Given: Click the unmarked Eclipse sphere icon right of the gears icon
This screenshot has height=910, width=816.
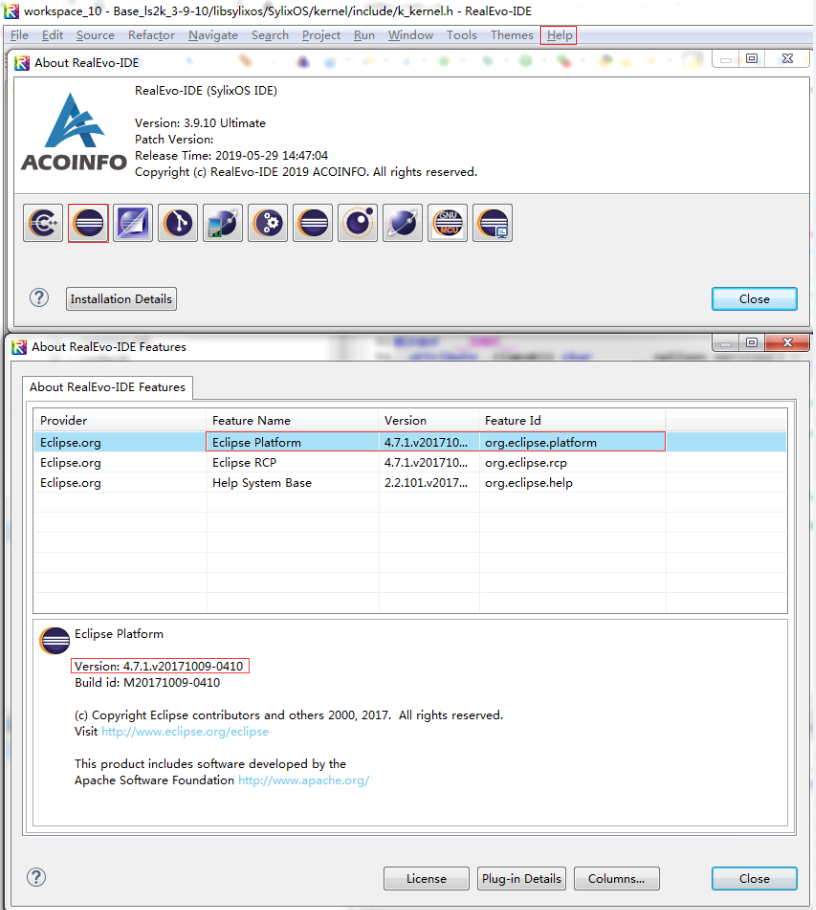Looking at the screenshot, I should (x=313, y=223).
